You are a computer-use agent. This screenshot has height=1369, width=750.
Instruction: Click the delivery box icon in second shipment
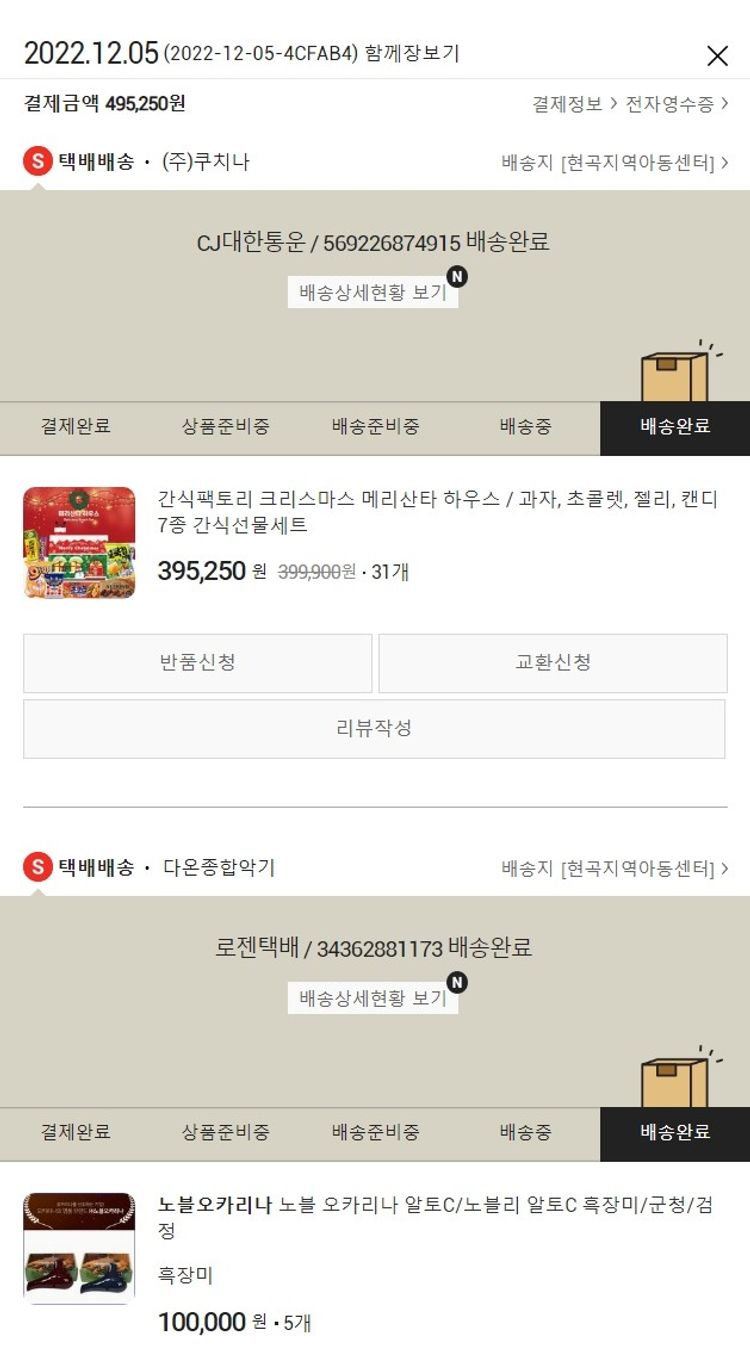coord(677,1078)
